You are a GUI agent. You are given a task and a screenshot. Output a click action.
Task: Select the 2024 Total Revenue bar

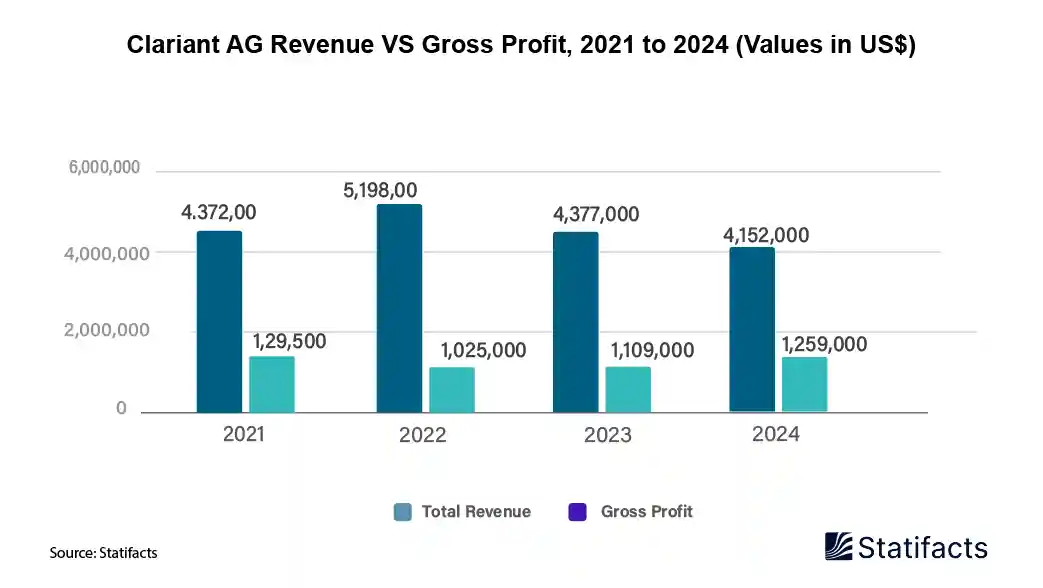click(x=752, y=329)
